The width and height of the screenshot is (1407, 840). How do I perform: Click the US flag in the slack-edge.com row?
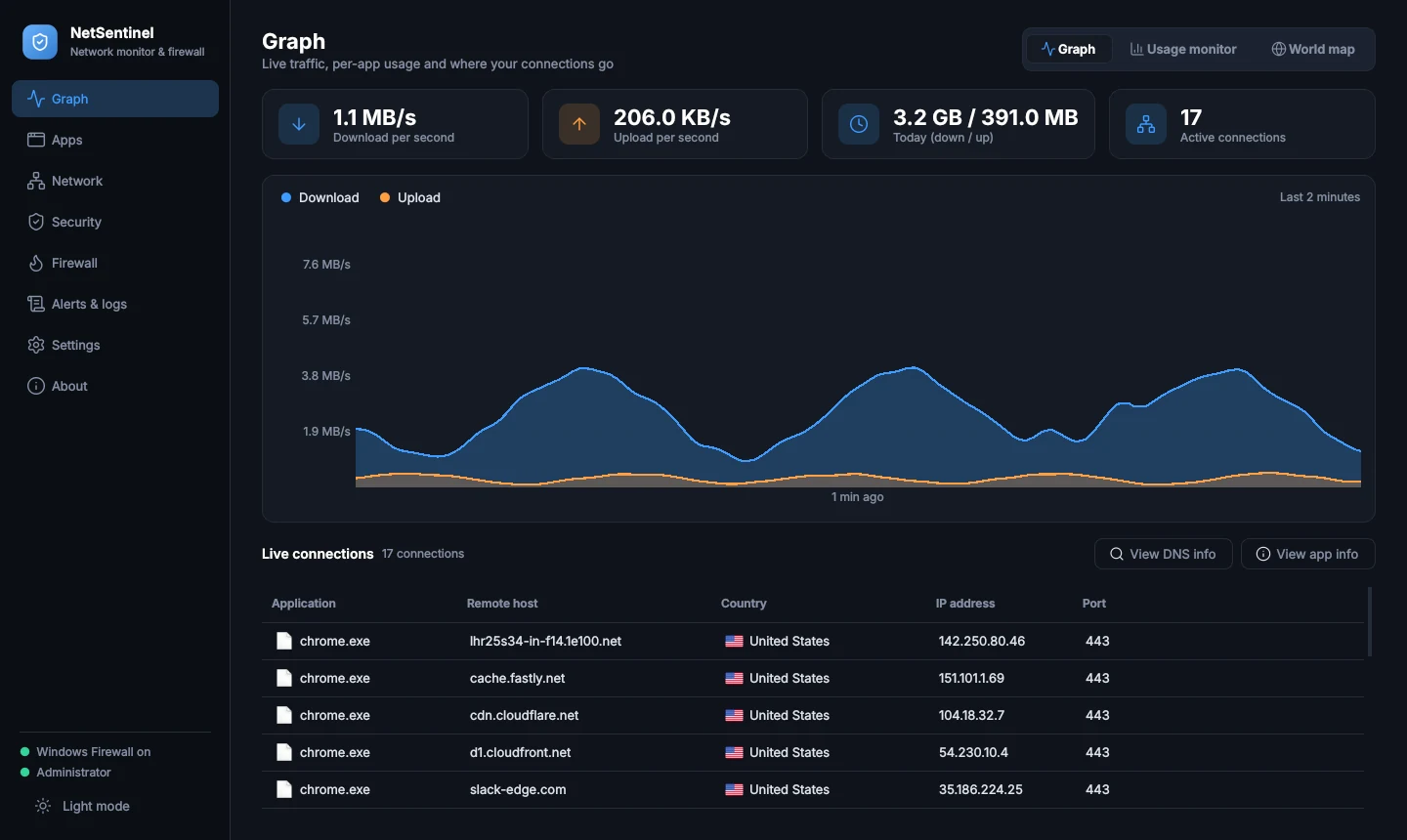tap(734, 790)
